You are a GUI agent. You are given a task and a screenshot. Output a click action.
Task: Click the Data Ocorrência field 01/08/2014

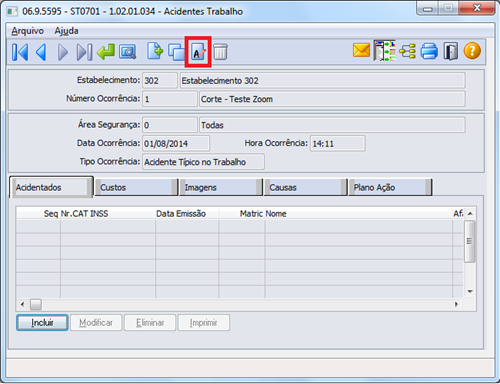click(176, 143)
